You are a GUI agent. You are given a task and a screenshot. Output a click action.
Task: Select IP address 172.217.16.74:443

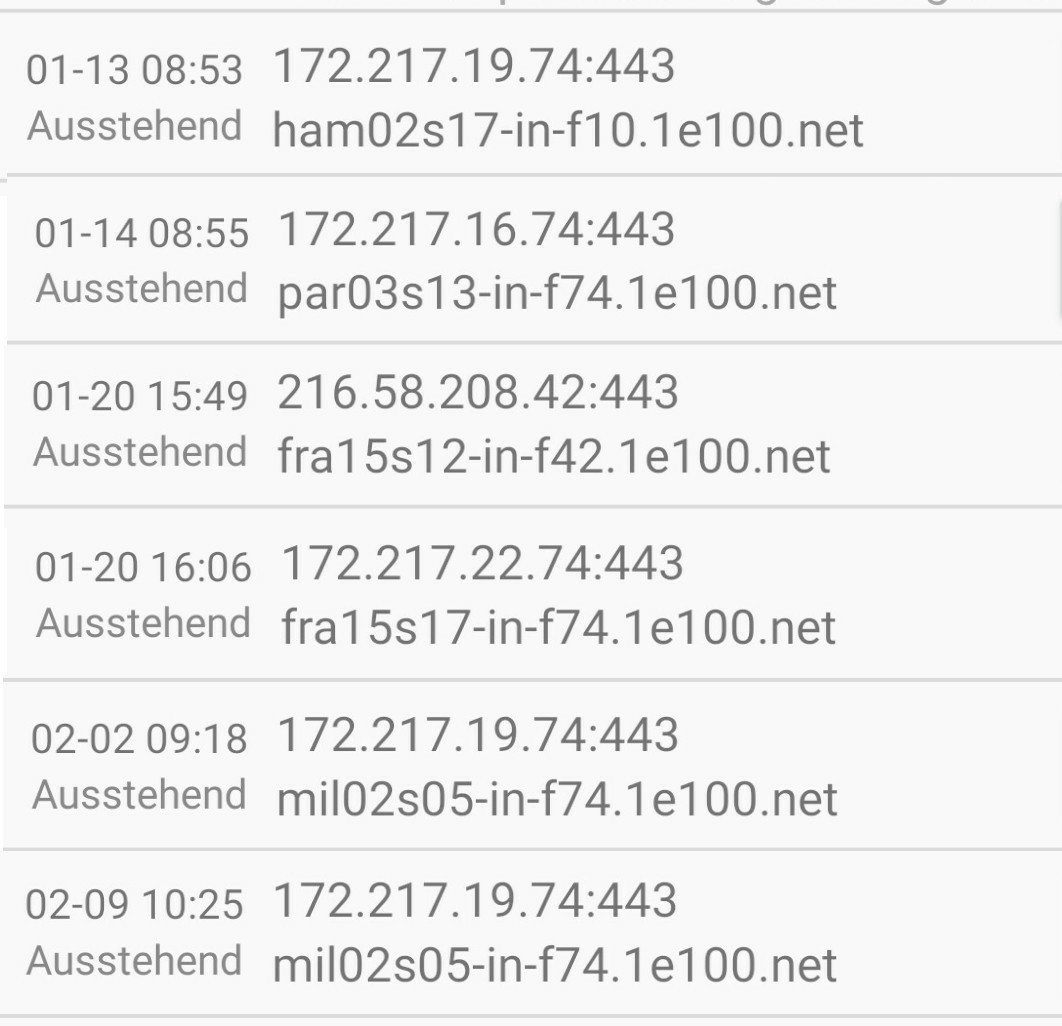click(x=476, y=229)
